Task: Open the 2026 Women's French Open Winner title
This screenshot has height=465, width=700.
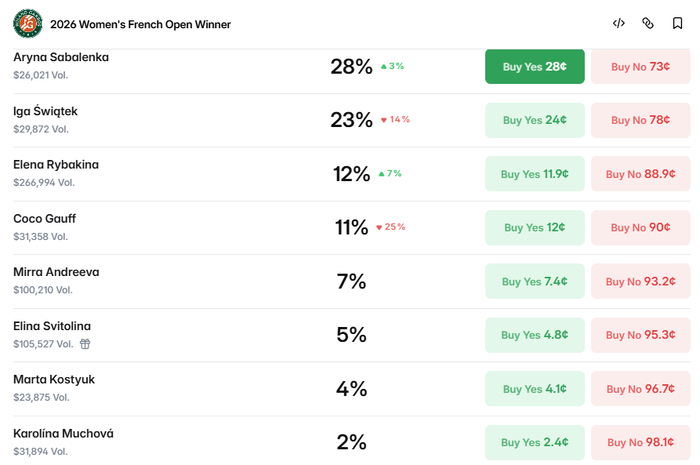Action: [140, 24]
